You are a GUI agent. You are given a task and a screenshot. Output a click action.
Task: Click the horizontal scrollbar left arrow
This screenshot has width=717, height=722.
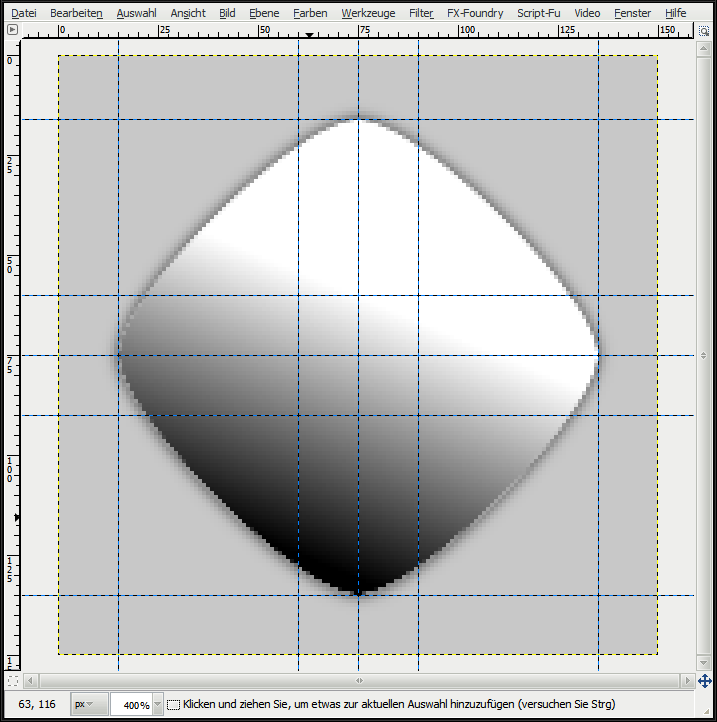click(30, 680)
